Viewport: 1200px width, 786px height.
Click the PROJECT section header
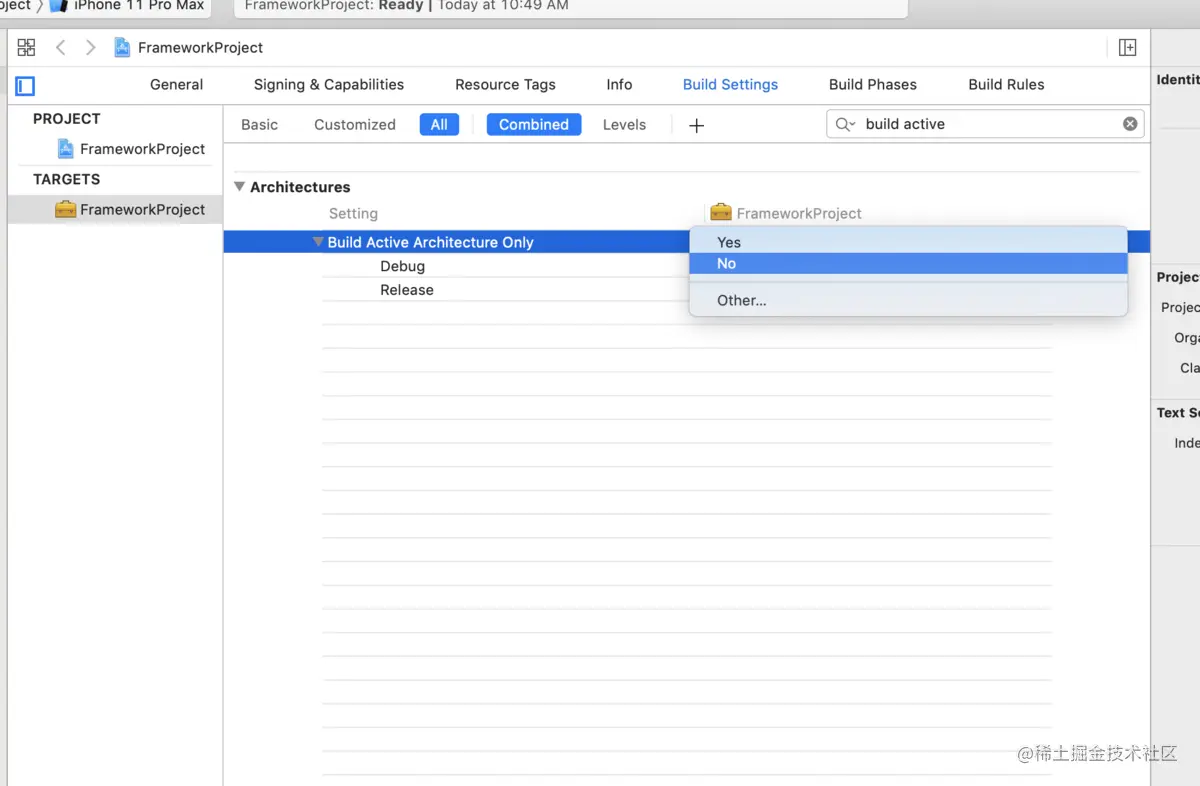(x=67, y=119)
